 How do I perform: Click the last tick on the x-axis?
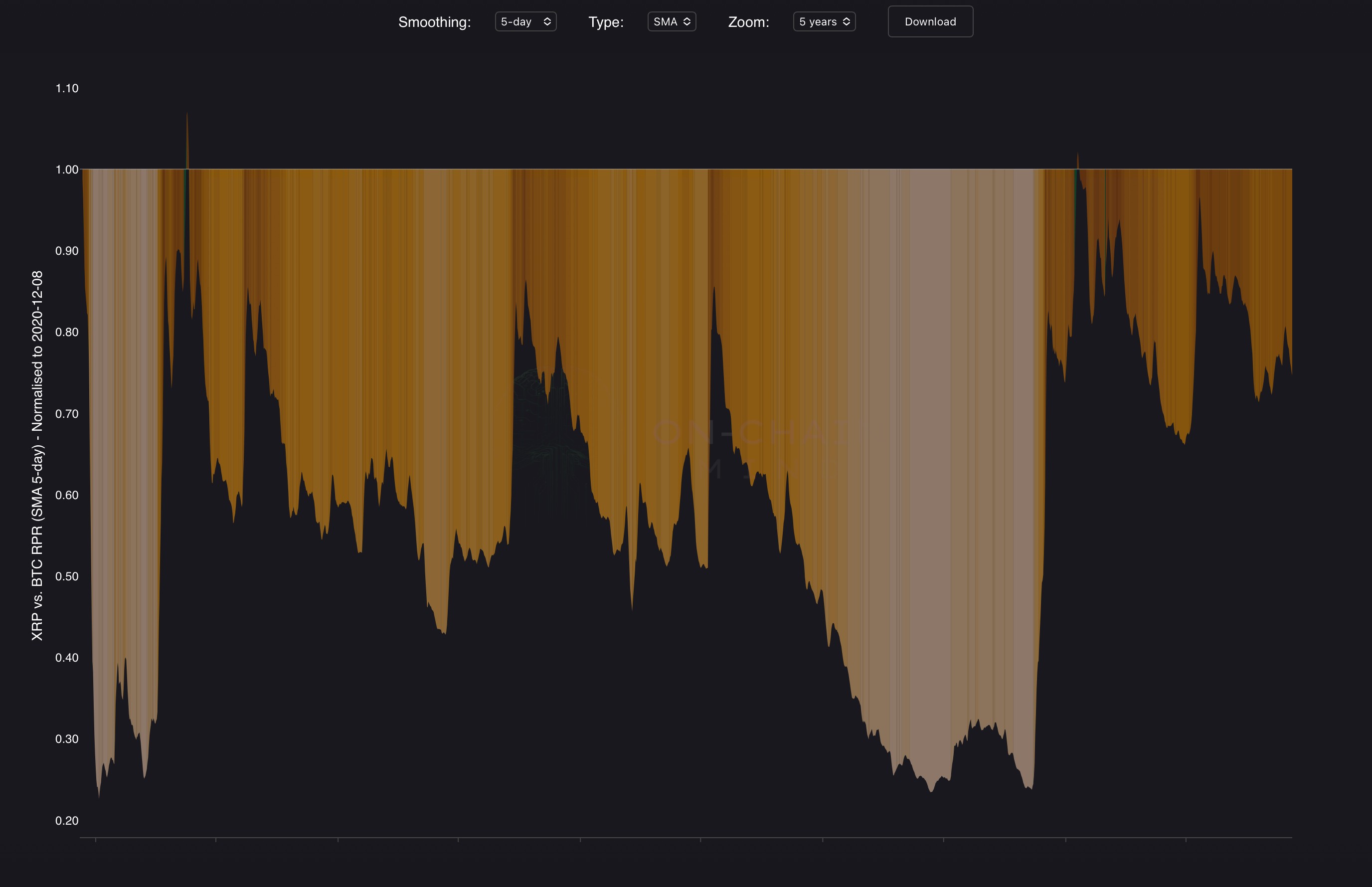(x=1186, y=840)
